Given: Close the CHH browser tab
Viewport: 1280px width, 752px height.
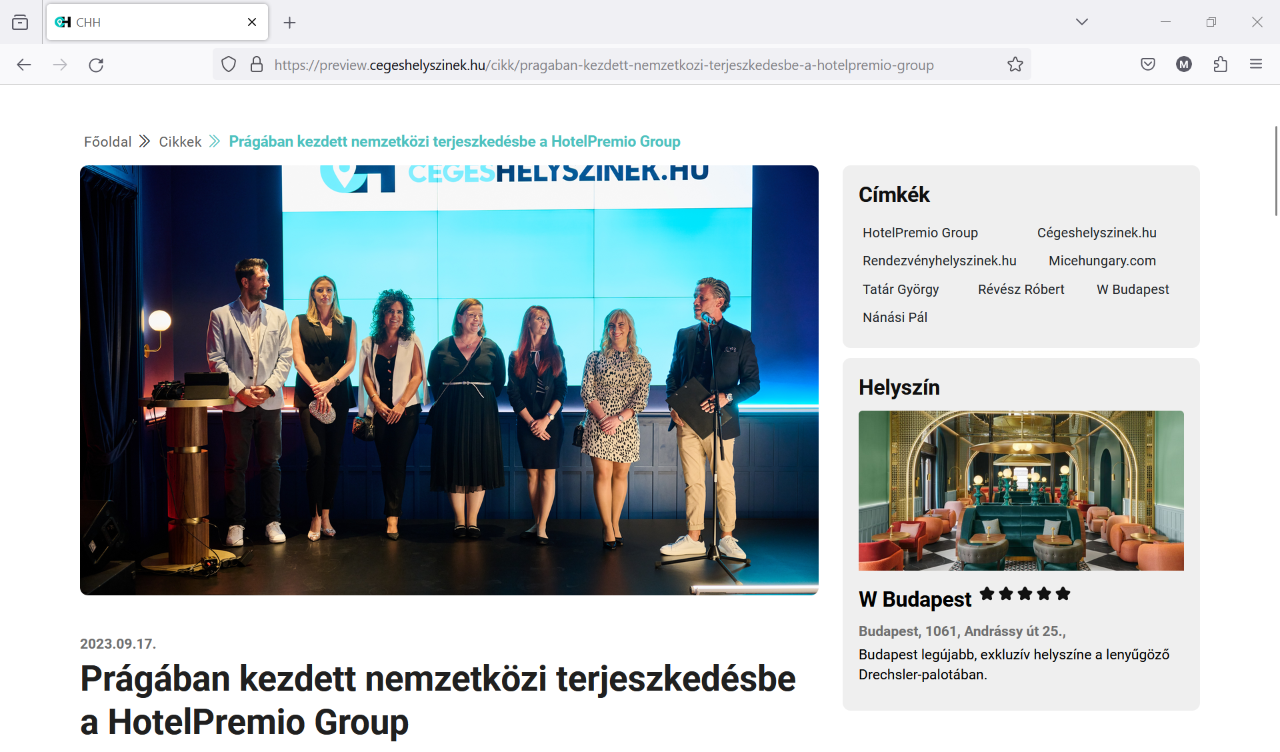Looking at the screenshot, I should point(252,22).
